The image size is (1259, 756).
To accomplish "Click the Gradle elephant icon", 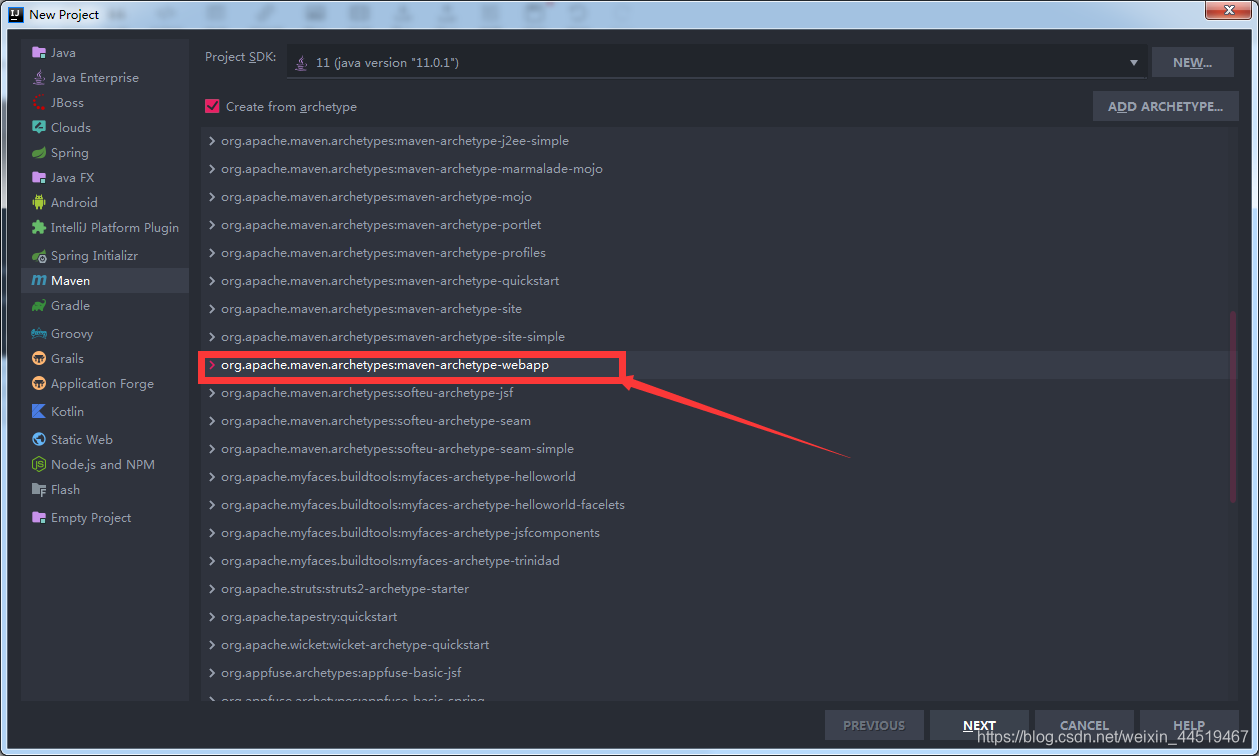I will click(39, 306).
